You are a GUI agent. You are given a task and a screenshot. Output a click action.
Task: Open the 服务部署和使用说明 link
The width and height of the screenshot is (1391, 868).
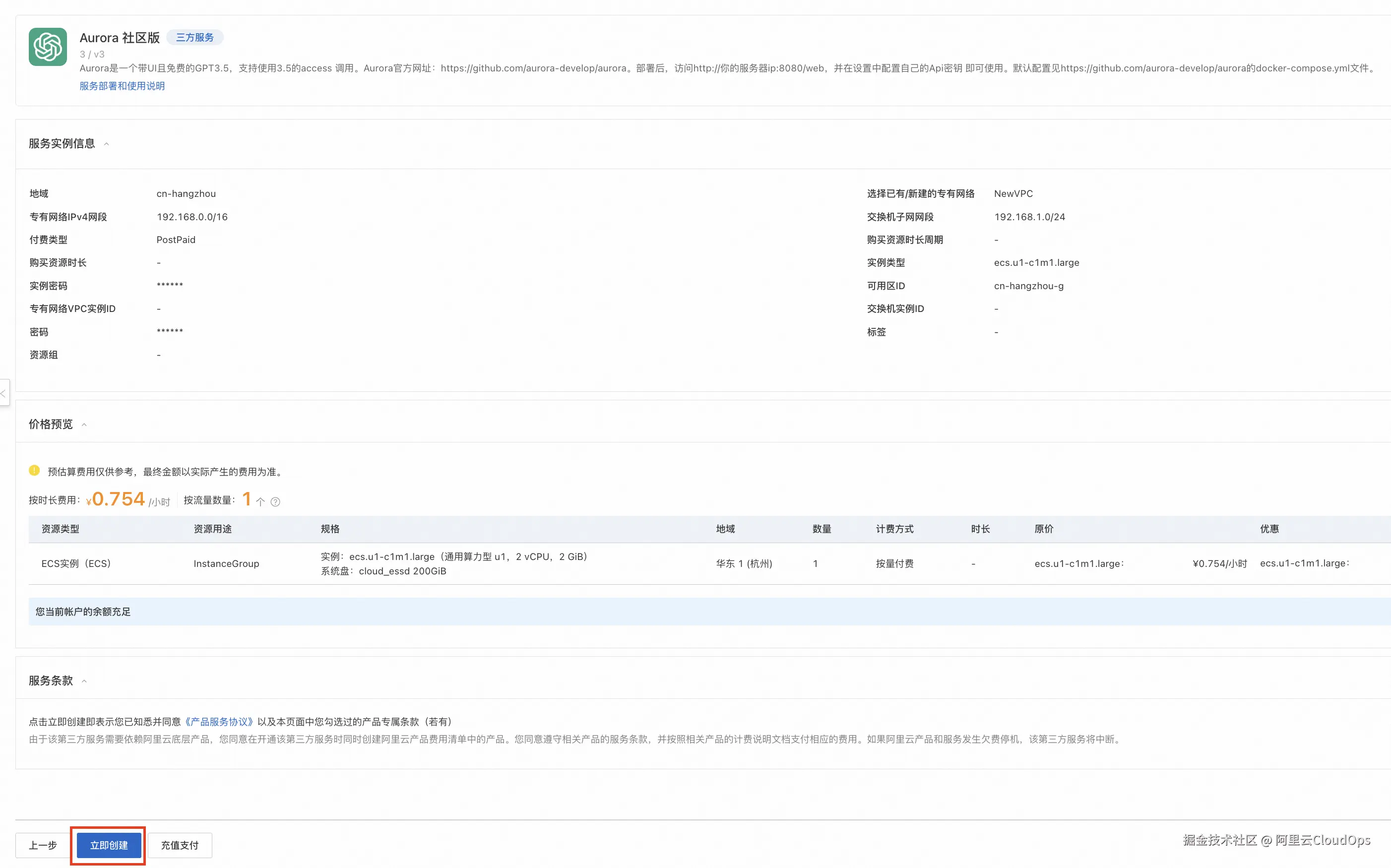(122, 86)
